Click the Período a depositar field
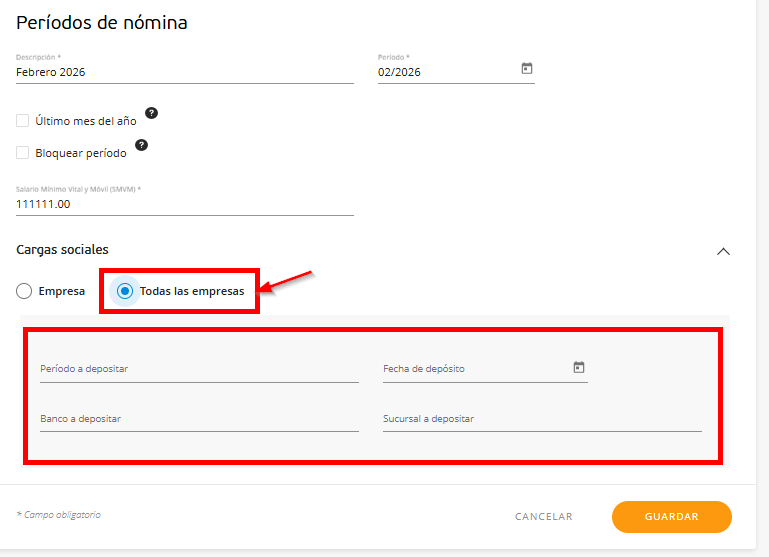The height and width of the screenshot is (557, 769). 199,370
